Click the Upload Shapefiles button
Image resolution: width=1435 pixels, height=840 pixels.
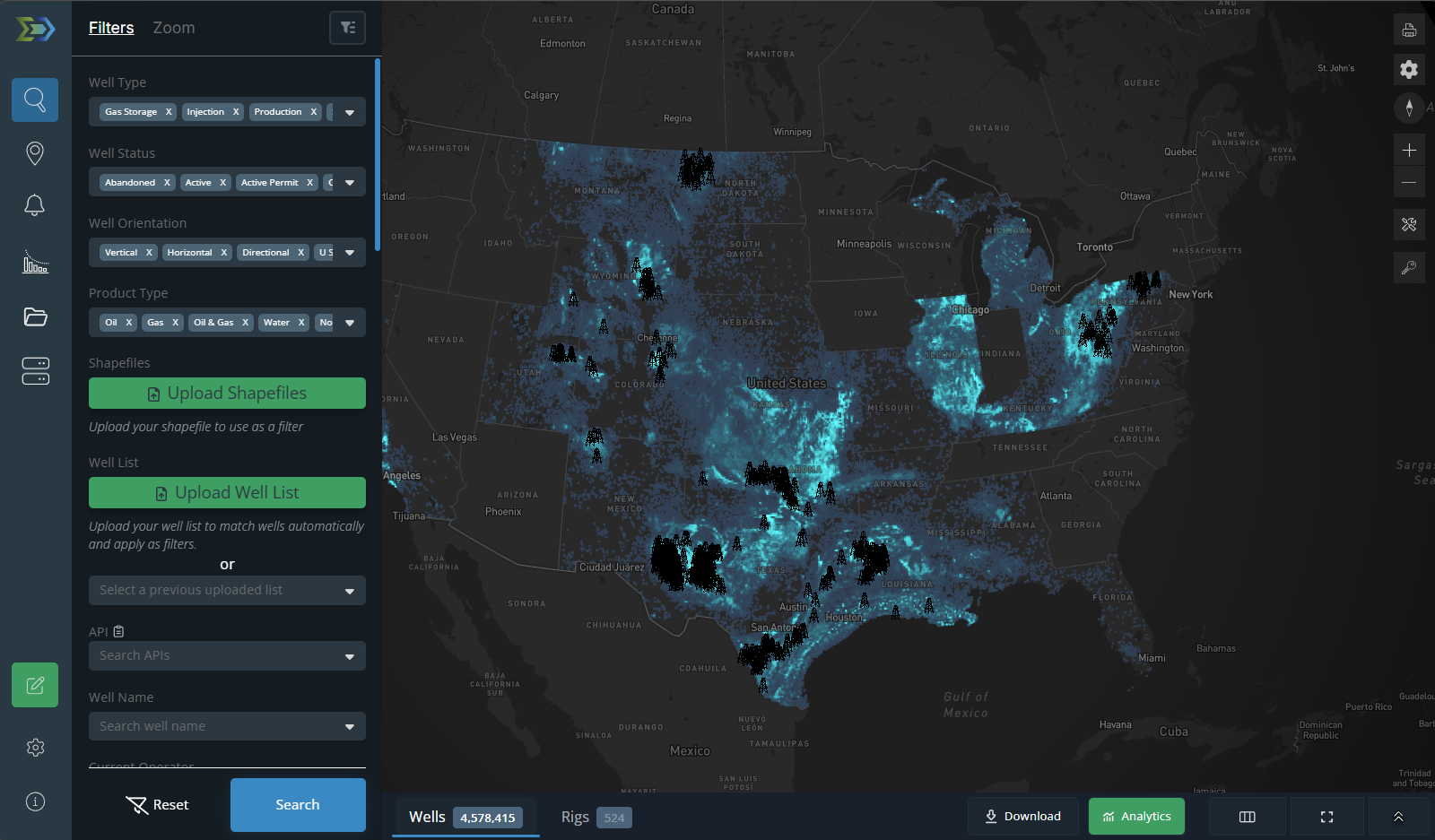[227, 393]
